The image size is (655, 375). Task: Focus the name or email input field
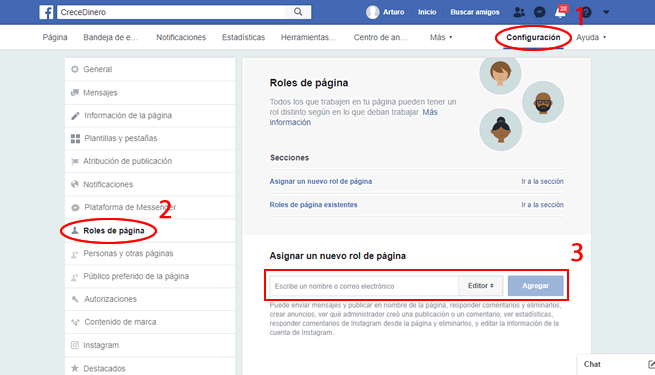[364, 286]
